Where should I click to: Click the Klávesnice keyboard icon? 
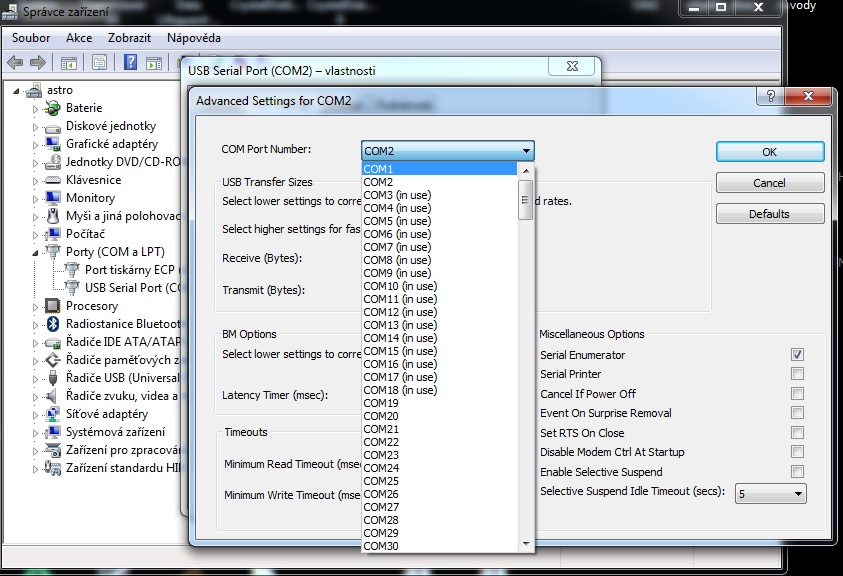coord(53,180)
